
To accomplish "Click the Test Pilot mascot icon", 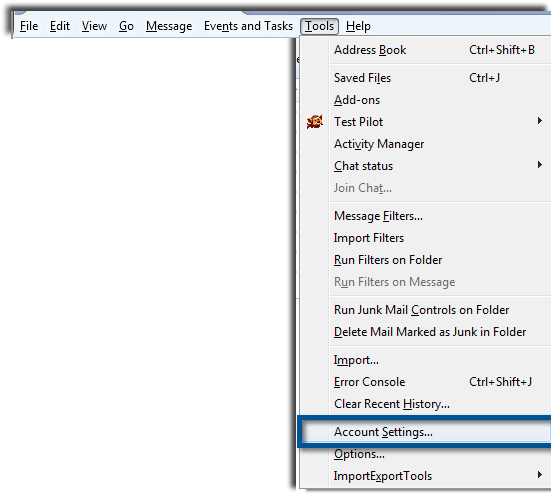I will pos(315,122).
